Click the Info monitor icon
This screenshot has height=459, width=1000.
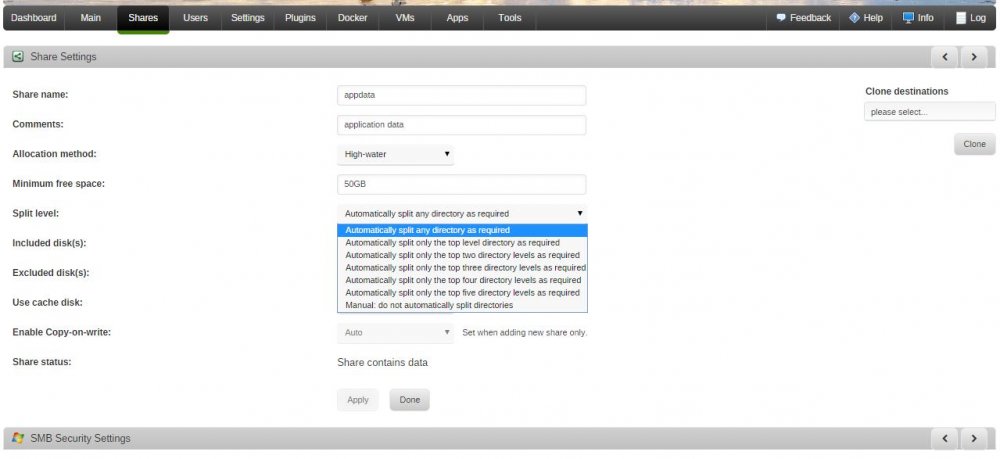[x=908, y=18]
